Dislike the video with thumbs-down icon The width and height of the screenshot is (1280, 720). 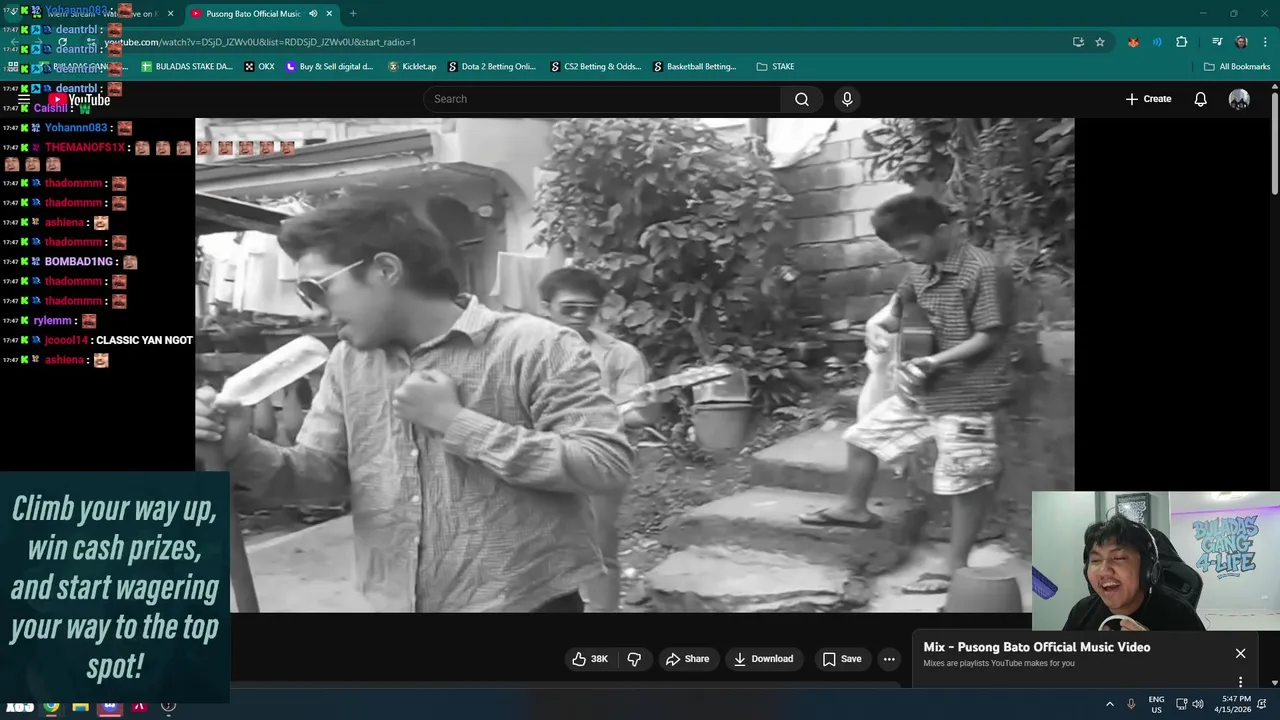pos(634,659)
